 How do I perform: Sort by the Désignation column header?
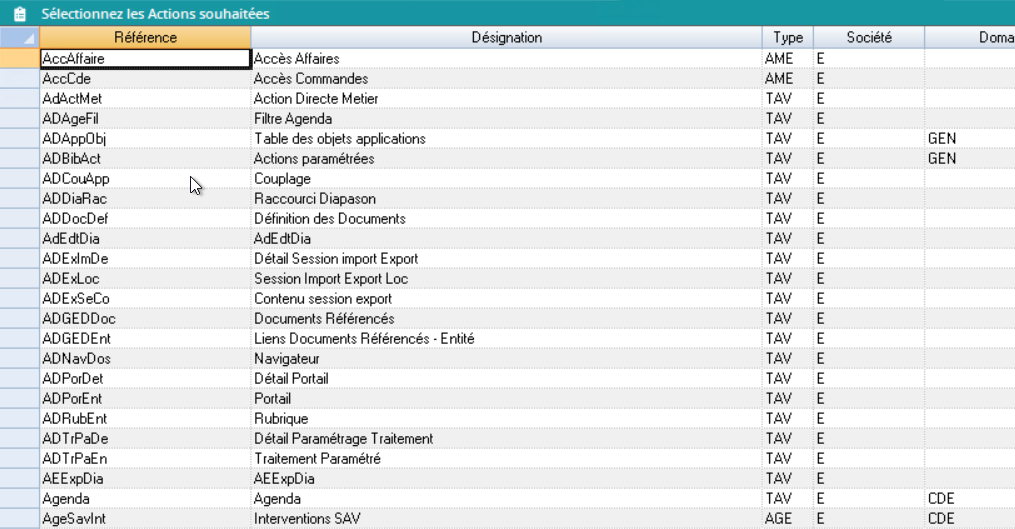506,38
